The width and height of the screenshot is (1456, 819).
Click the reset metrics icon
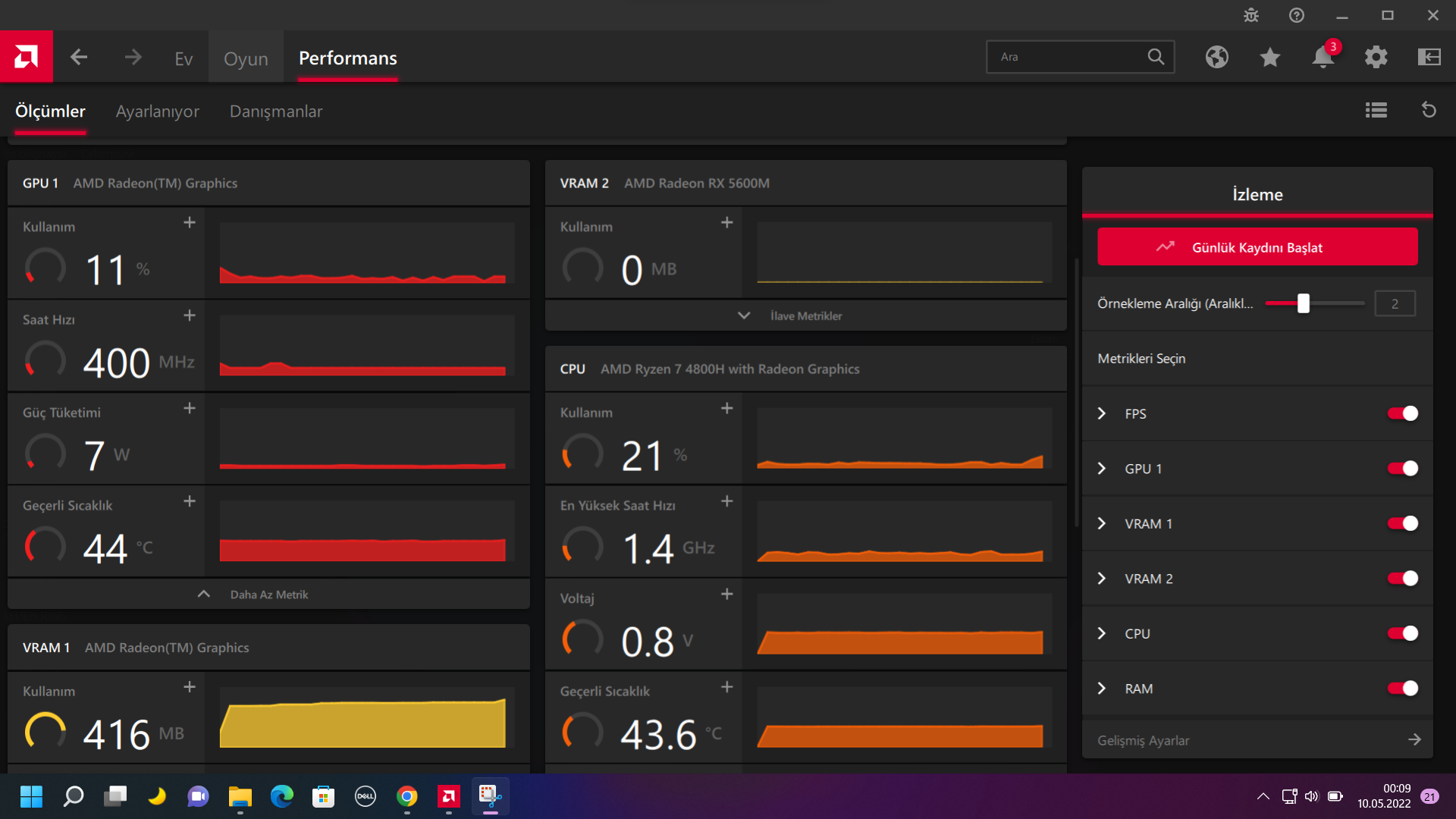coord(1429,111)
